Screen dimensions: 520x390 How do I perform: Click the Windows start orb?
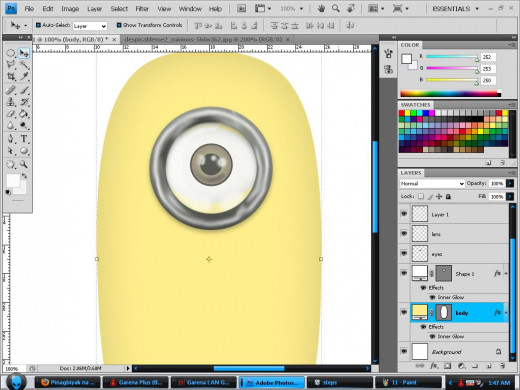pyautogui.click(x=16, y=382)
